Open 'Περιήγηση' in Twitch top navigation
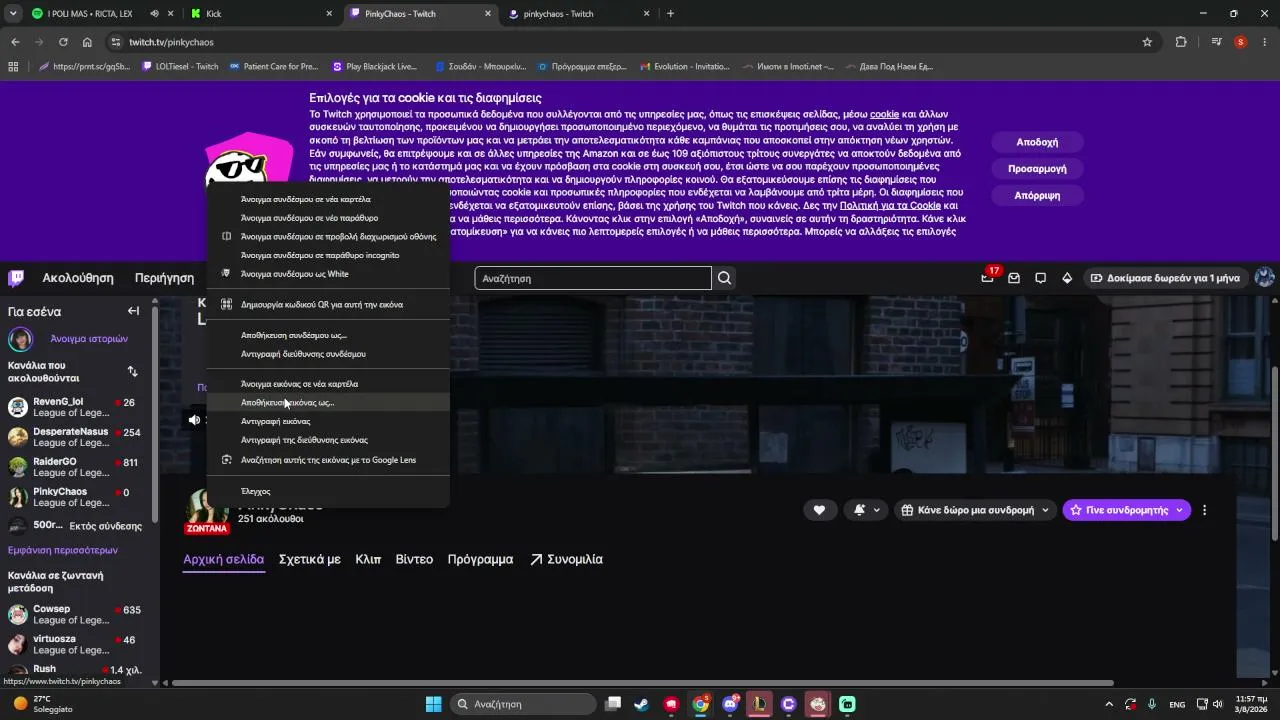Viewport: 1280px width, 720px height. 164,278
